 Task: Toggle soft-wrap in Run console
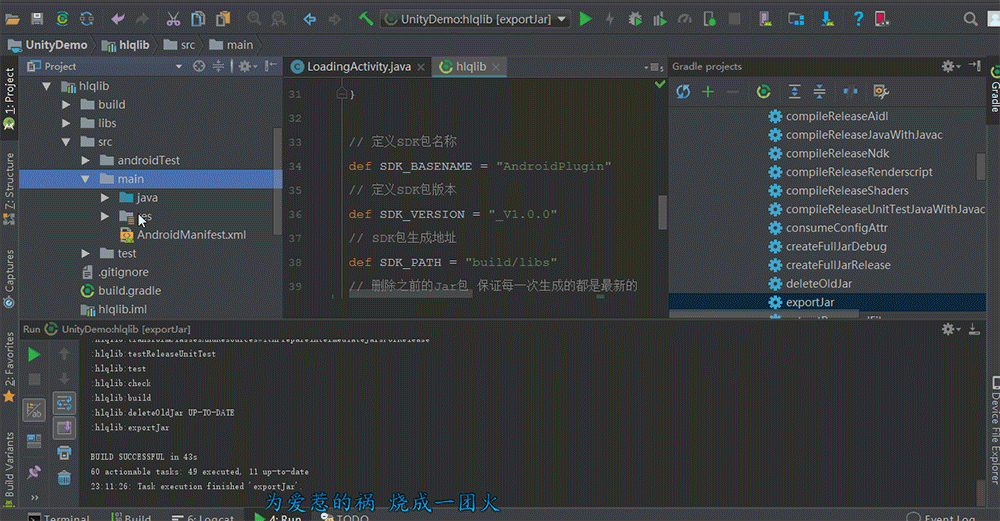point(64,403)
